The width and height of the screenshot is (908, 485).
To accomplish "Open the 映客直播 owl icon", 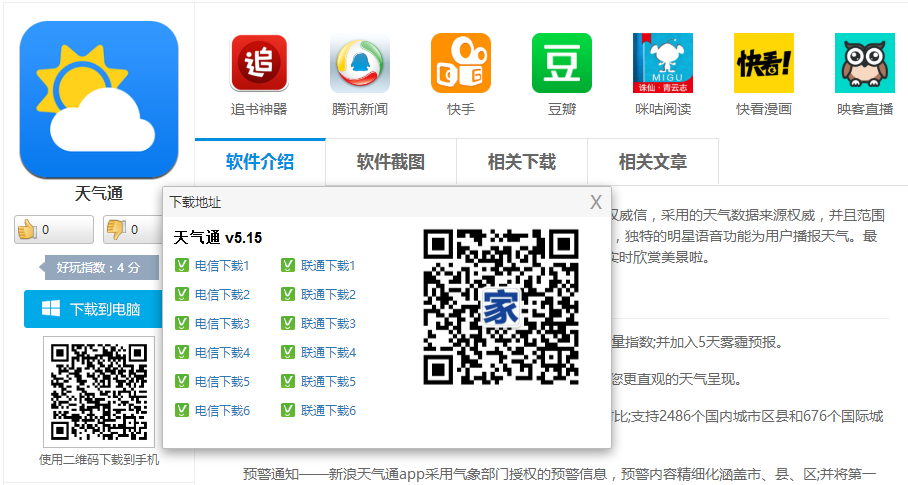I will [865, 63].
